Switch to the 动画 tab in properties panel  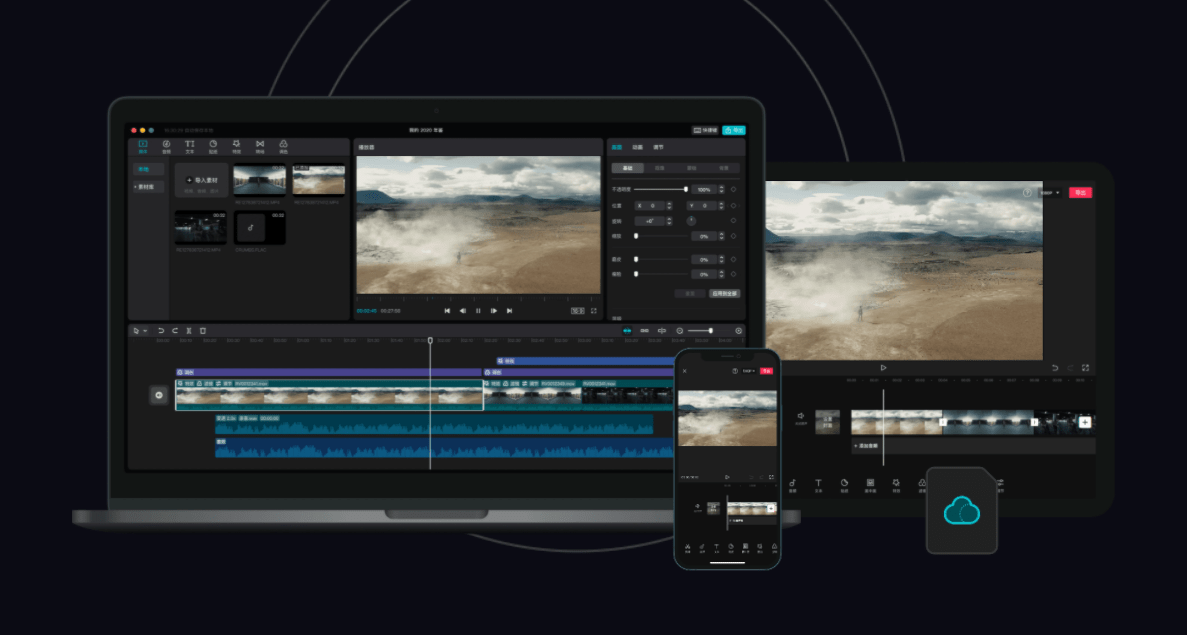pyautogui.click(x=637, y=147)
